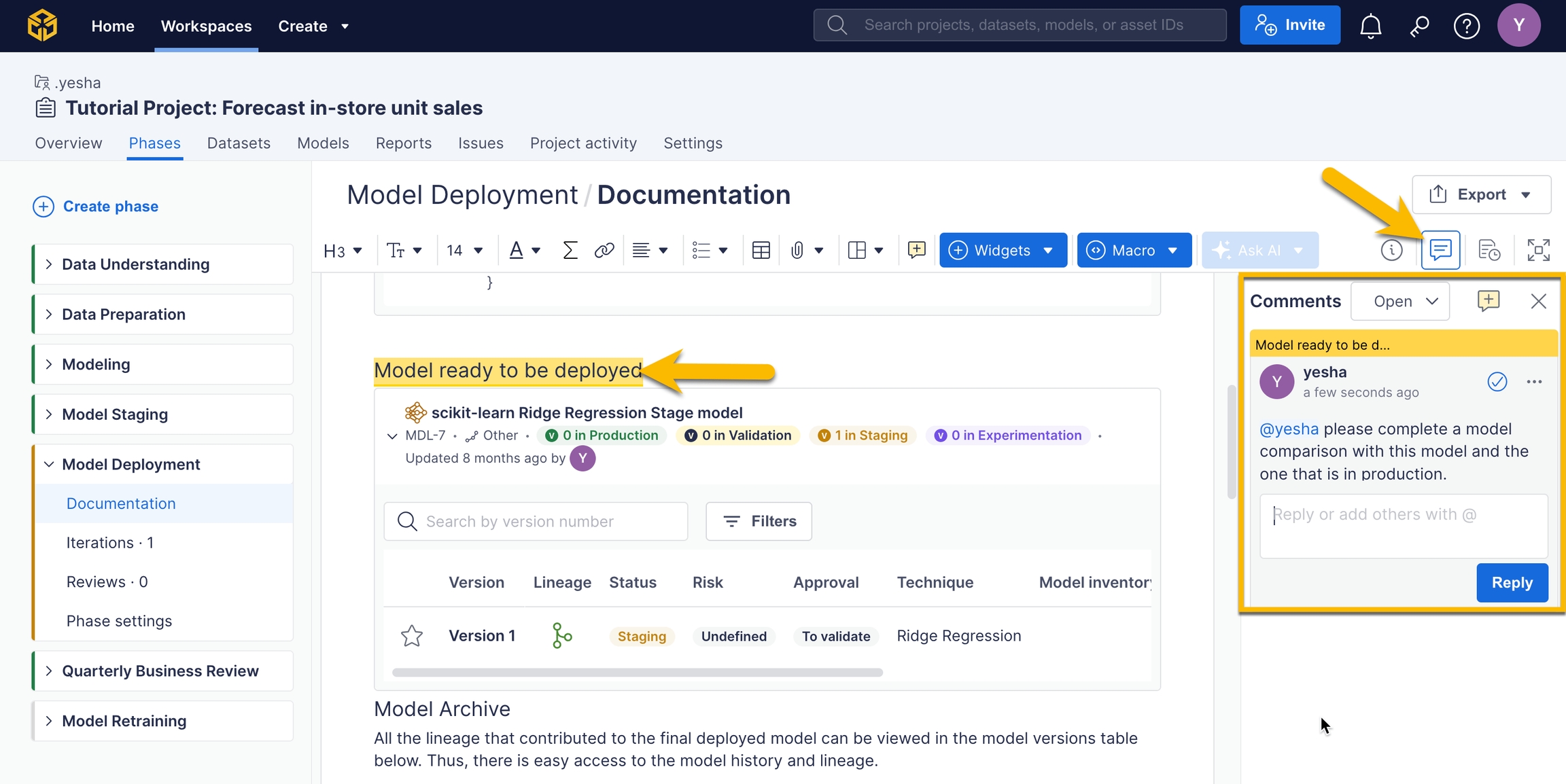Click the document info icon
Viewport: 1566px width, 784px height.
(1391, 250)
